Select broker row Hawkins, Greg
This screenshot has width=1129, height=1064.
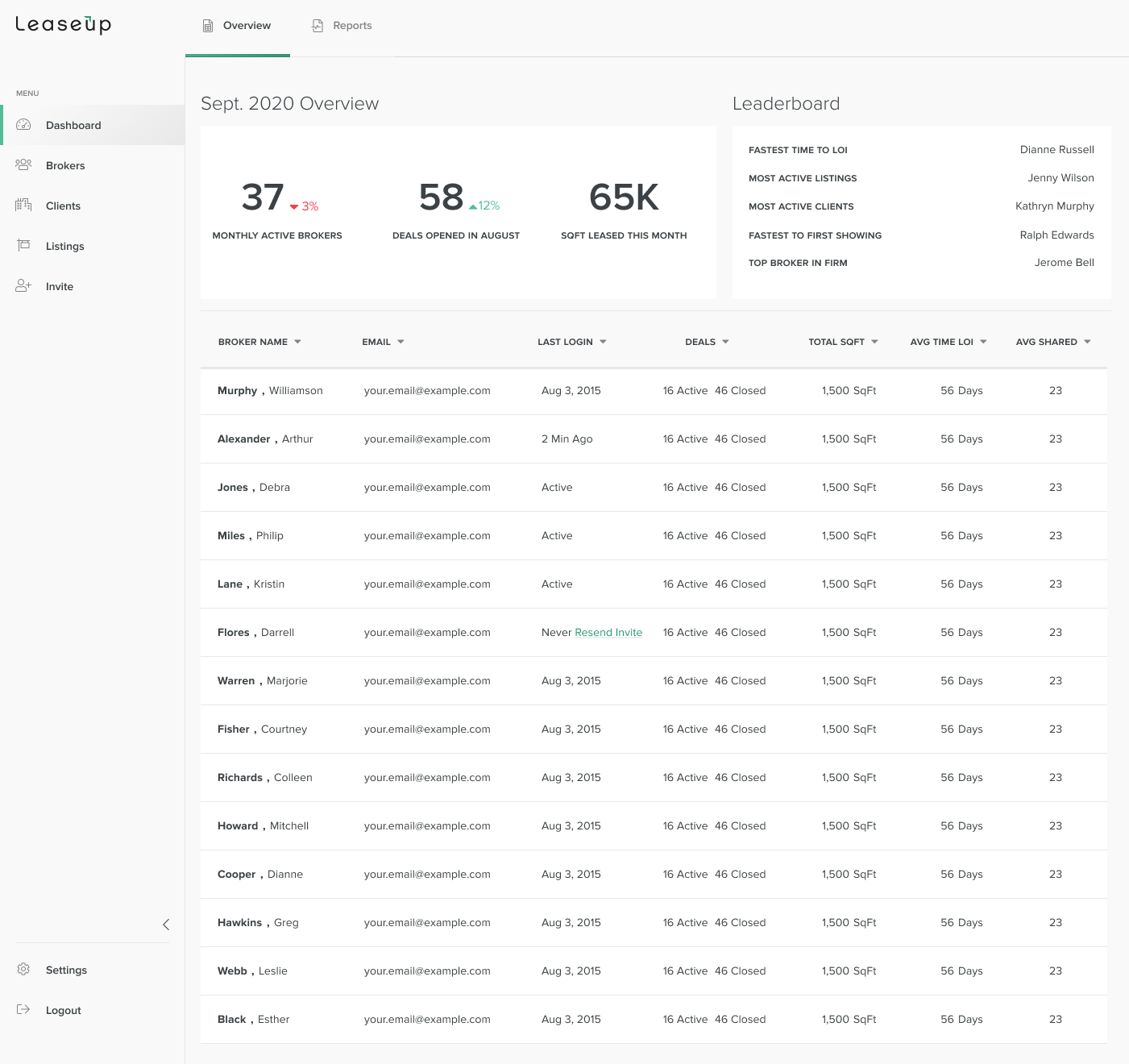click(654, 923)
